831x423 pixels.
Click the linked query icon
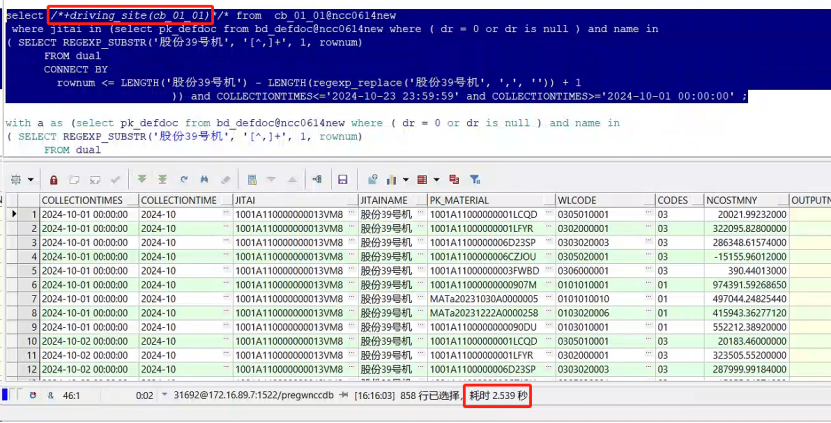click(x=317, y=180)
